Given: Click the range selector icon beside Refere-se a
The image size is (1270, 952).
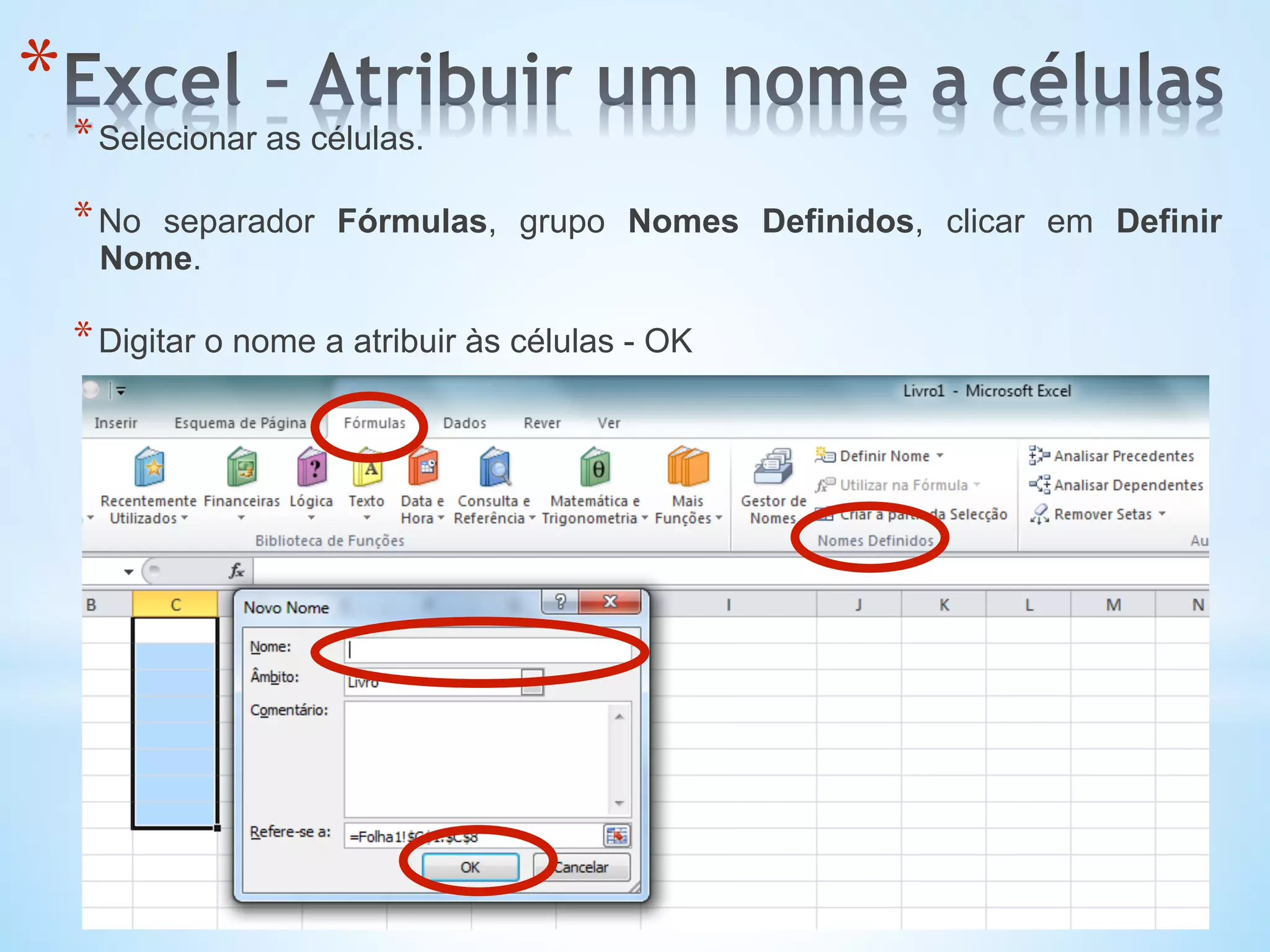Looking at the screenshot, I should click(x=616, y=836).
